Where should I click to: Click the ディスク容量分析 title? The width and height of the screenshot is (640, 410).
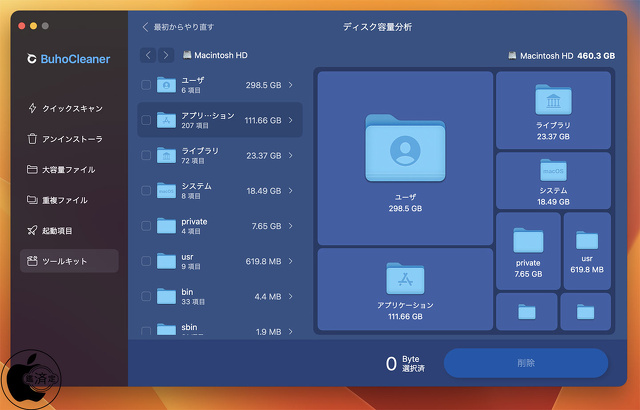pos(378,27)
